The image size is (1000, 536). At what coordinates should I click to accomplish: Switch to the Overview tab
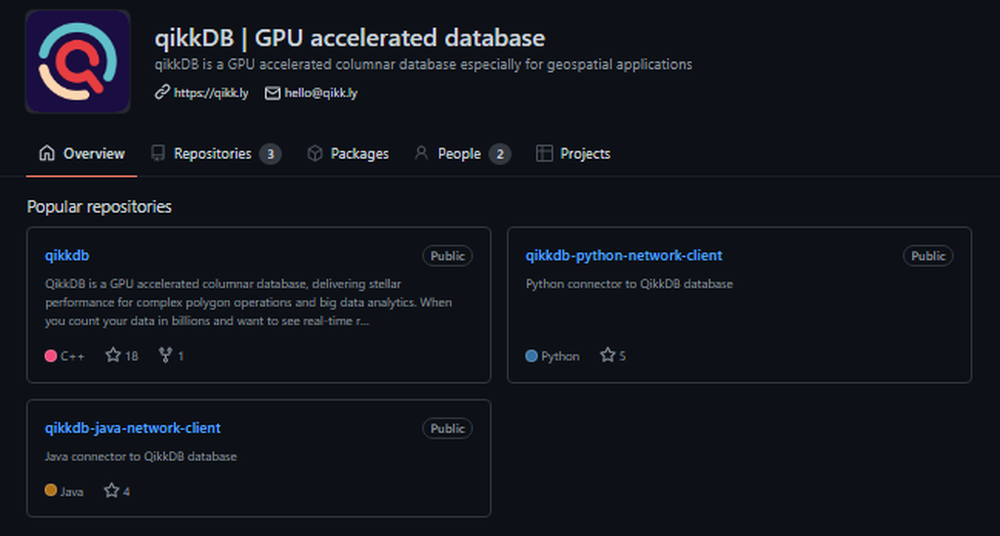coord(82,154)
